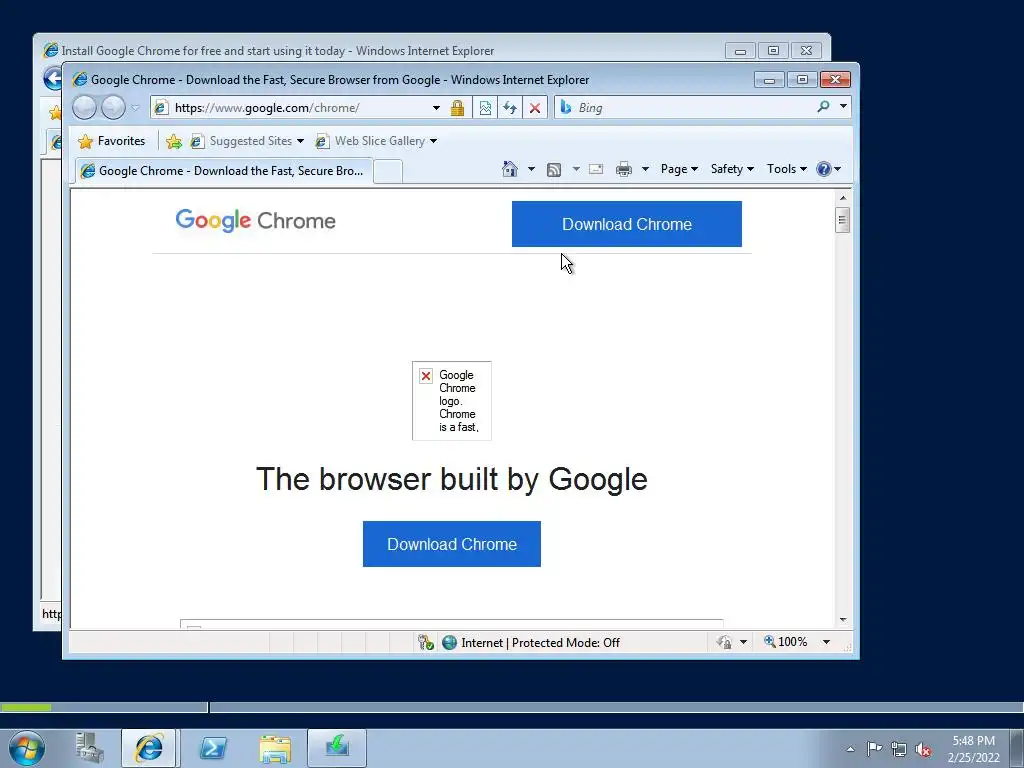1024x768 pixels.
Task: Click the security lock icon
Action: (x=457, y=108)
